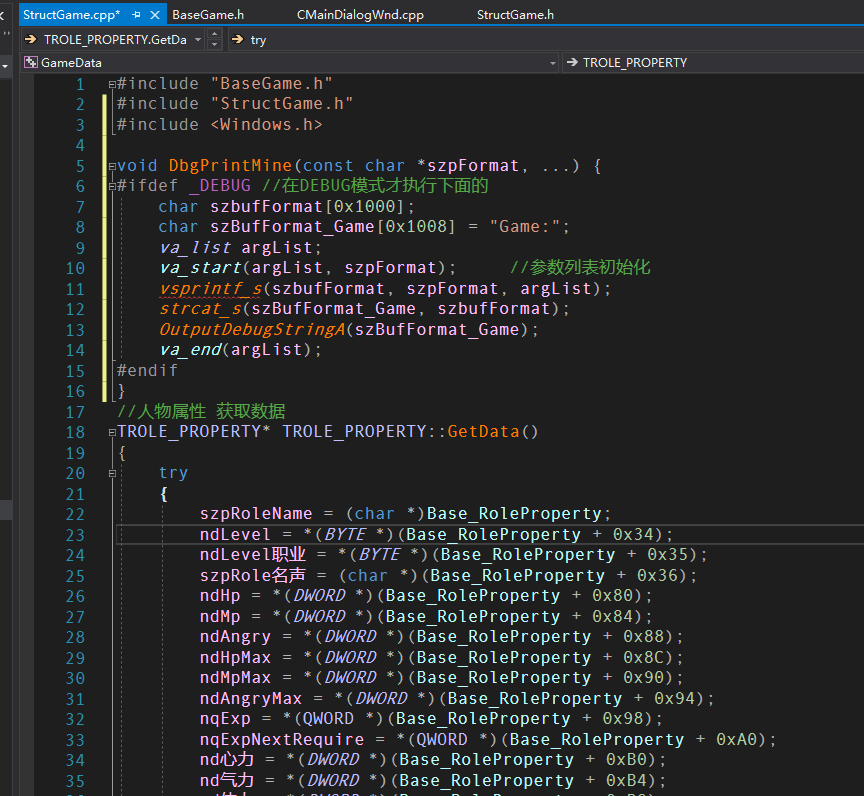
Task: Click the try navigation arrow icon
Action: pyautogui.click(x=237, y=39)
